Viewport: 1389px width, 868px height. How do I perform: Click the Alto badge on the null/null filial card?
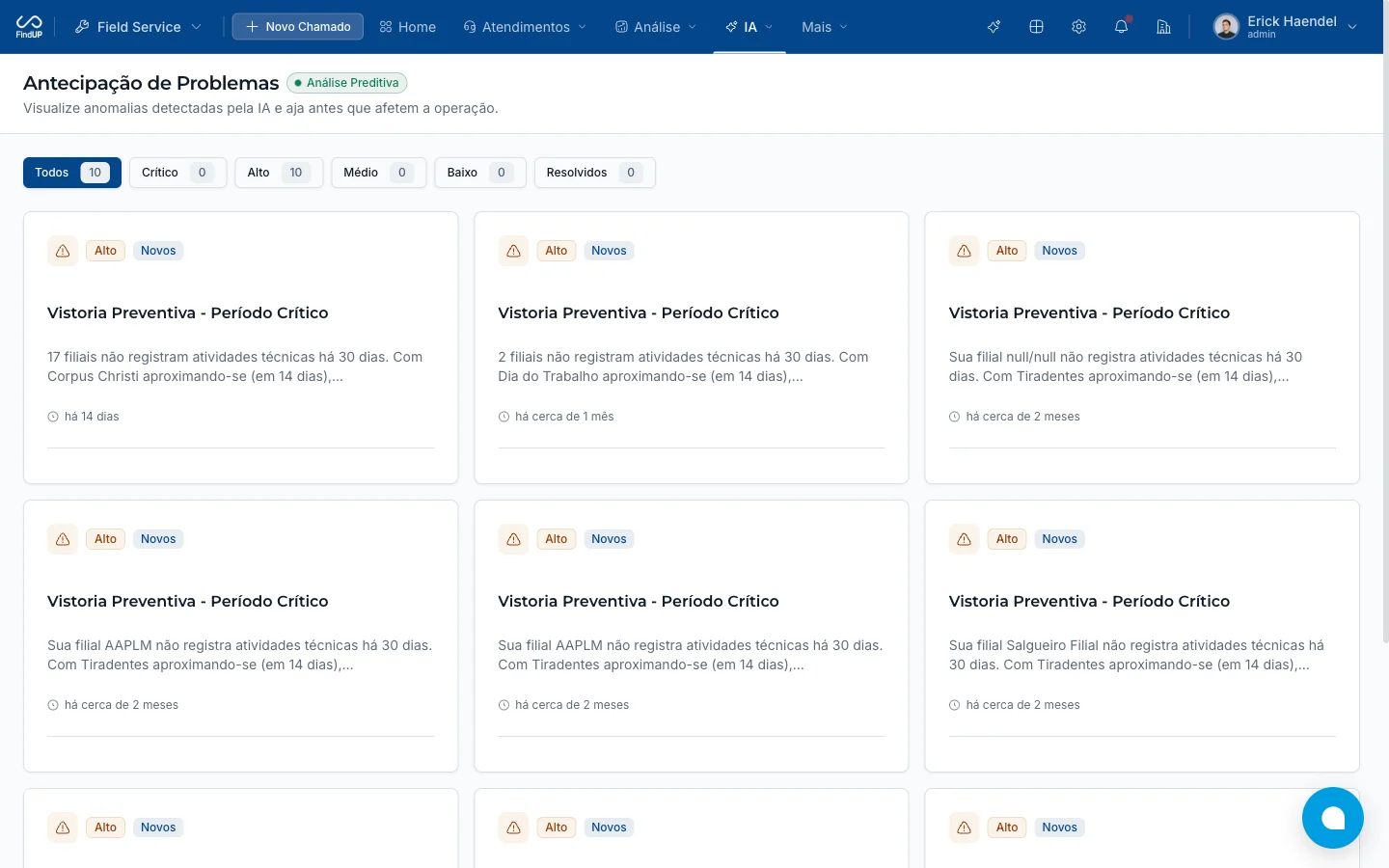1007,251
